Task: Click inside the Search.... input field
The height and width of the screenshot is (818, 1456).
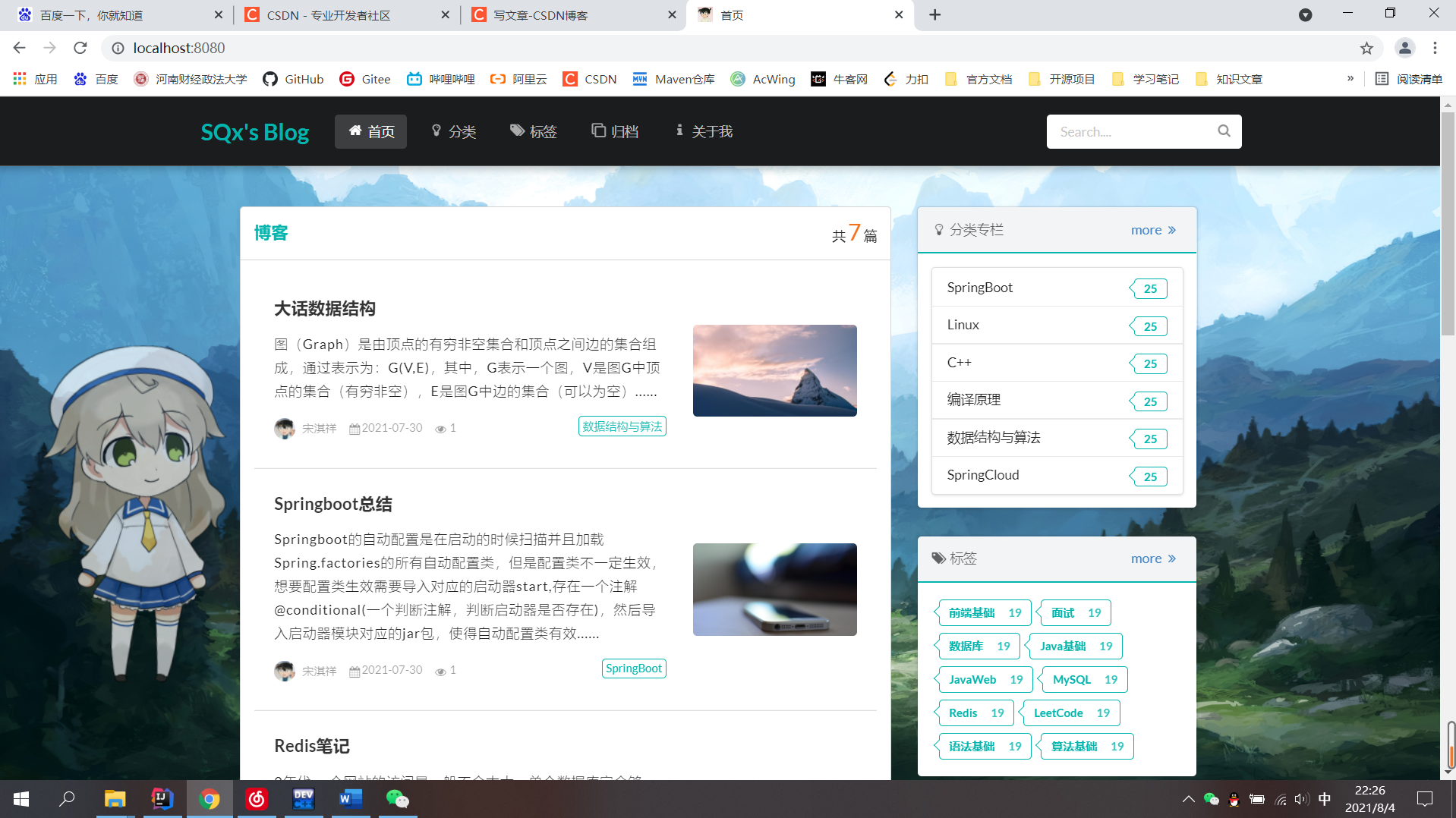Action: click(x=1124, y=131)
